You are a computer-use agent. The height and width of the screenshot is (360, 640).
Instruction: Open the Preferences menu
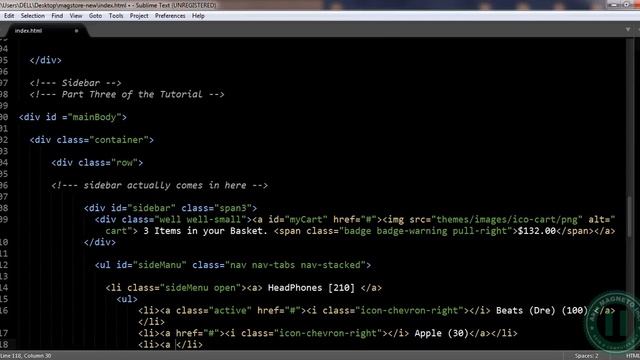click(x=170, y=16)
